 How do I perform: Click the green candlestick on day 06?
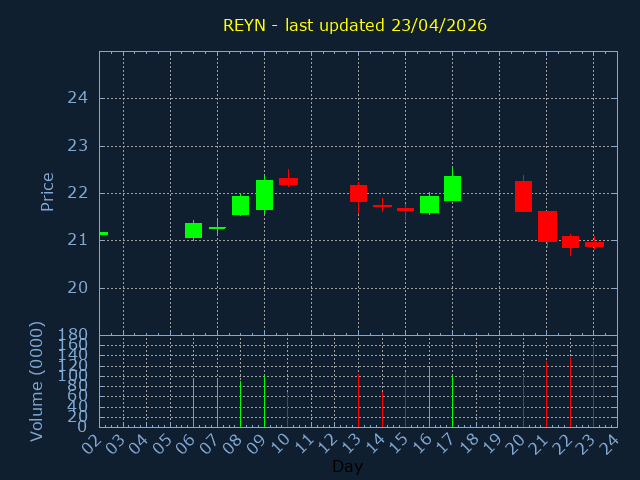point(193,230)
